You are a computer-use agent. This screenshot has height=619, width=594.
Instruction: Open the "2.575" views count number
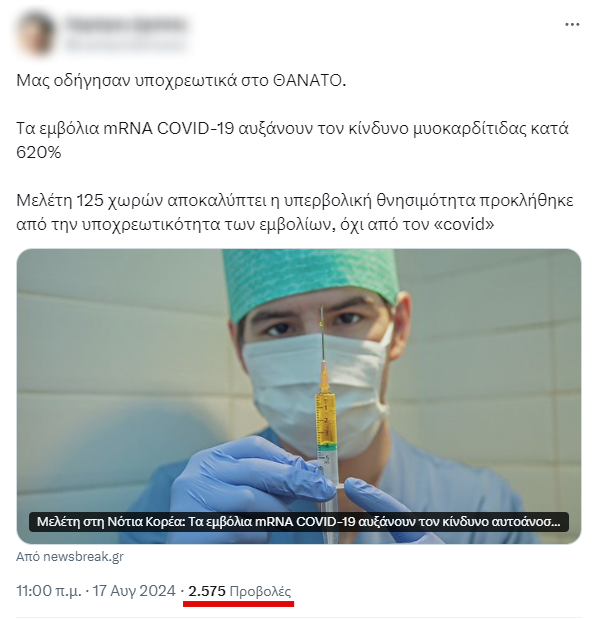pos(207,591)
